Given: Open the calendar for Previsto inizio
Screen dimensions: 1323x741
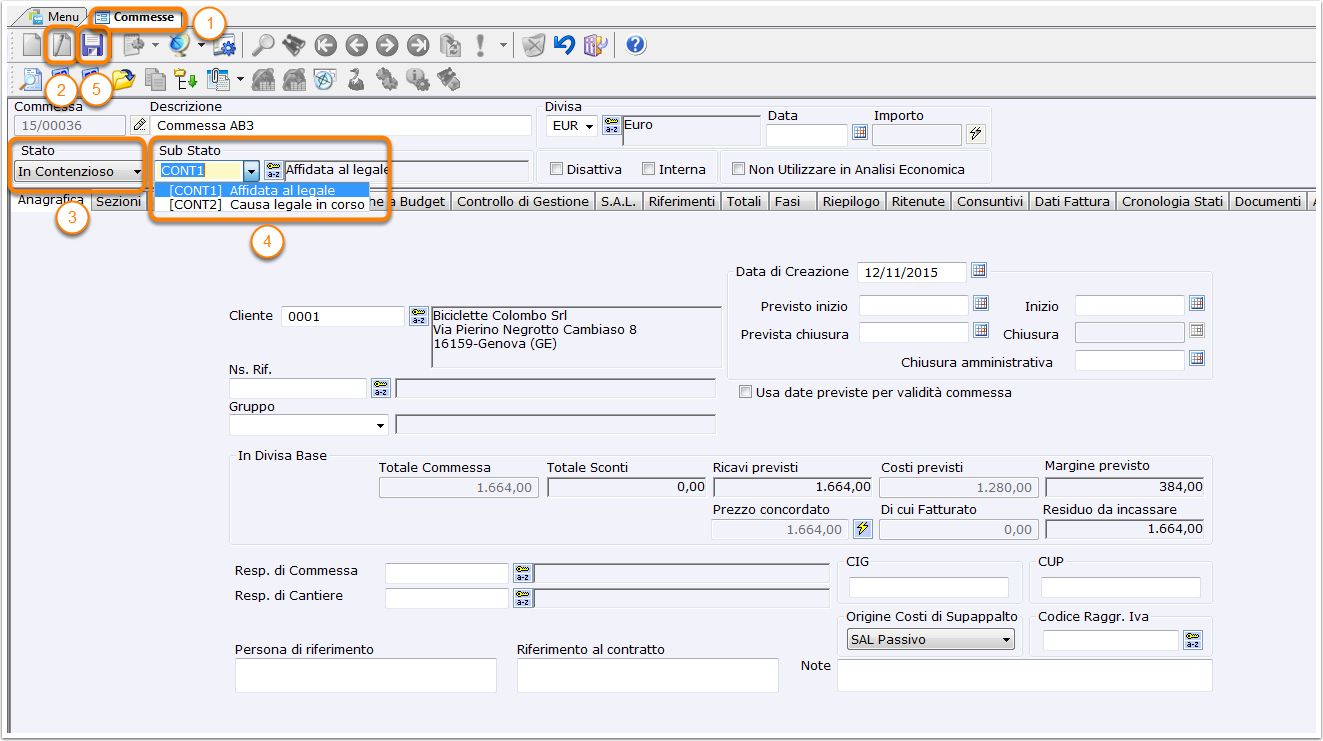Looking at the screenshot, I should pyautogui.click(x=981, y=304).
